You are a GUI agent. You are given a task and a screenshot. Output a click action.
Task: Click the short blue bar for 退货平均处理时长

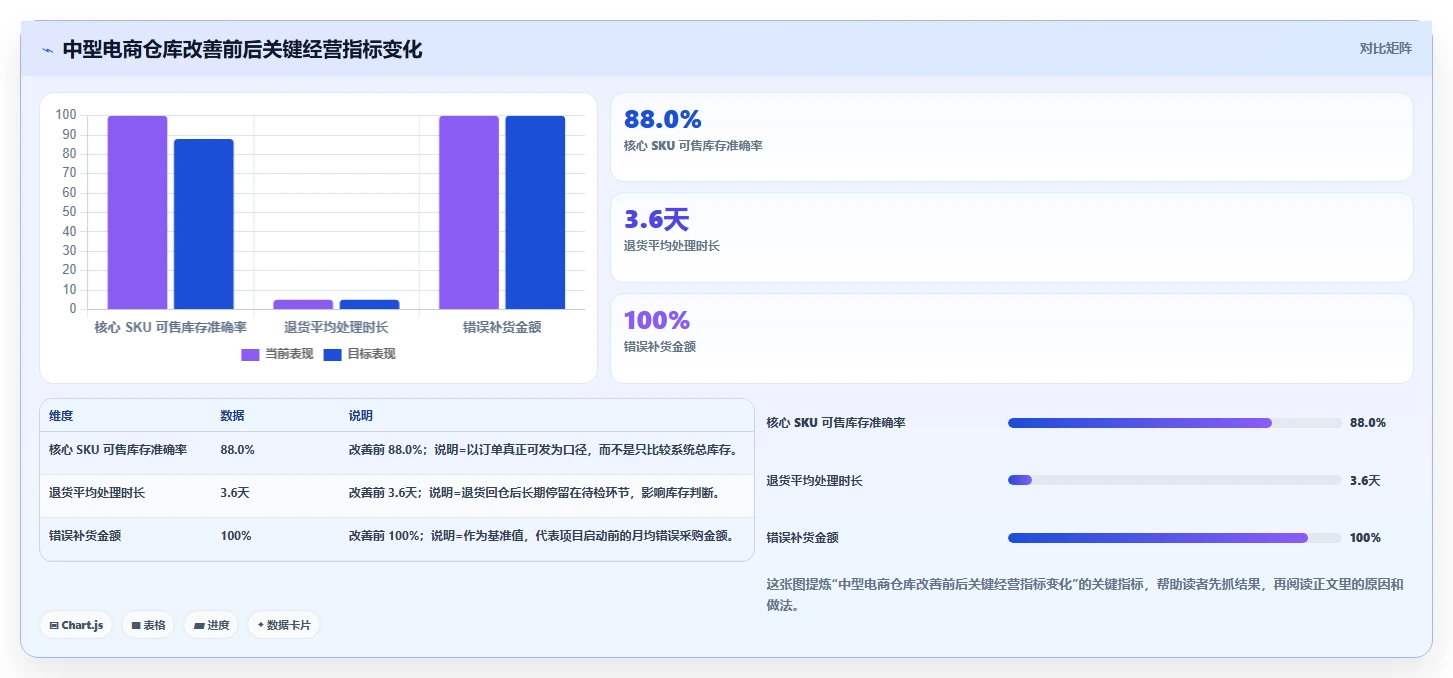pyautogui.click(x=369, y=304)
